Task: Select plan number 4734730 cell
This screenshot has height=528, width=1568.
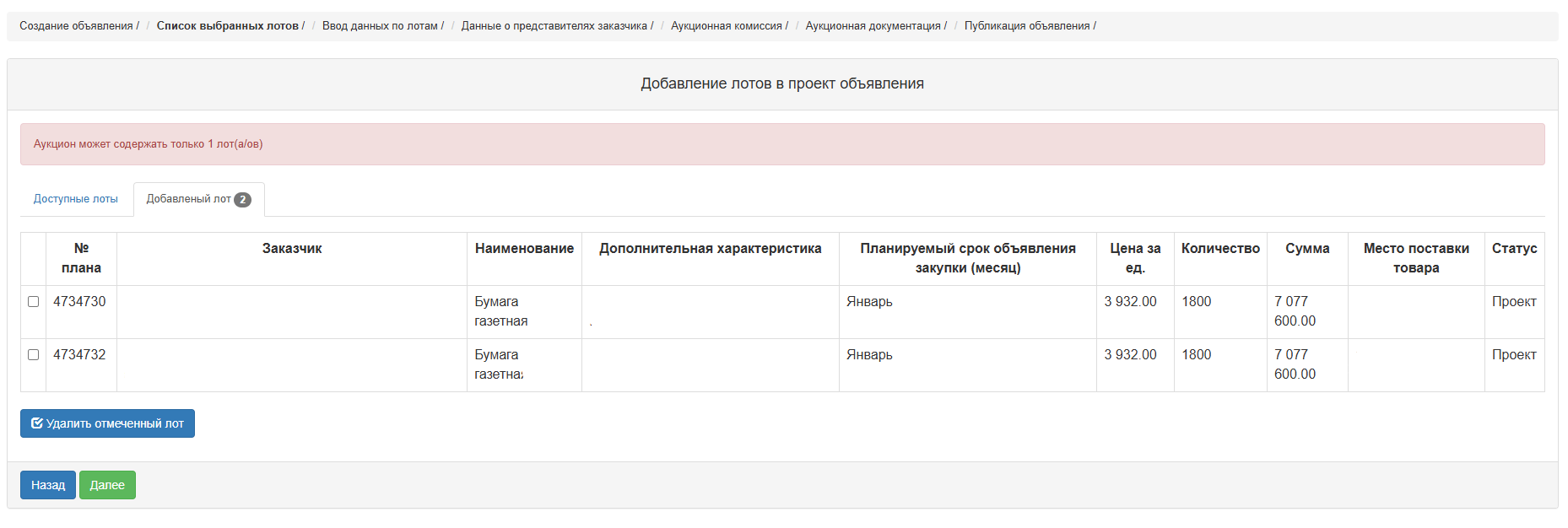Action: (80, 302)
